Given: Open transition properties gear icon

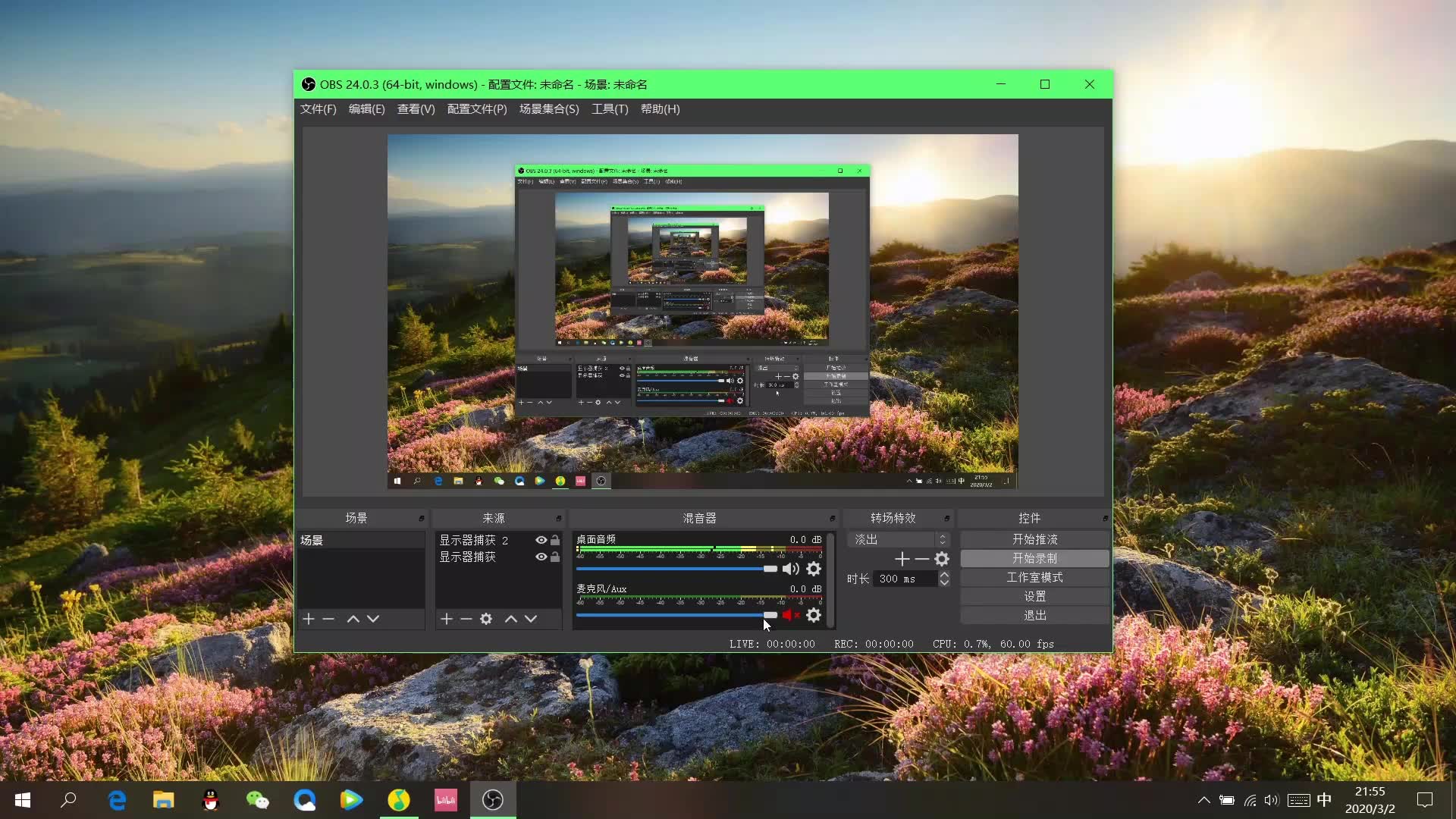Looking at the screenshot, I should 942,559.
